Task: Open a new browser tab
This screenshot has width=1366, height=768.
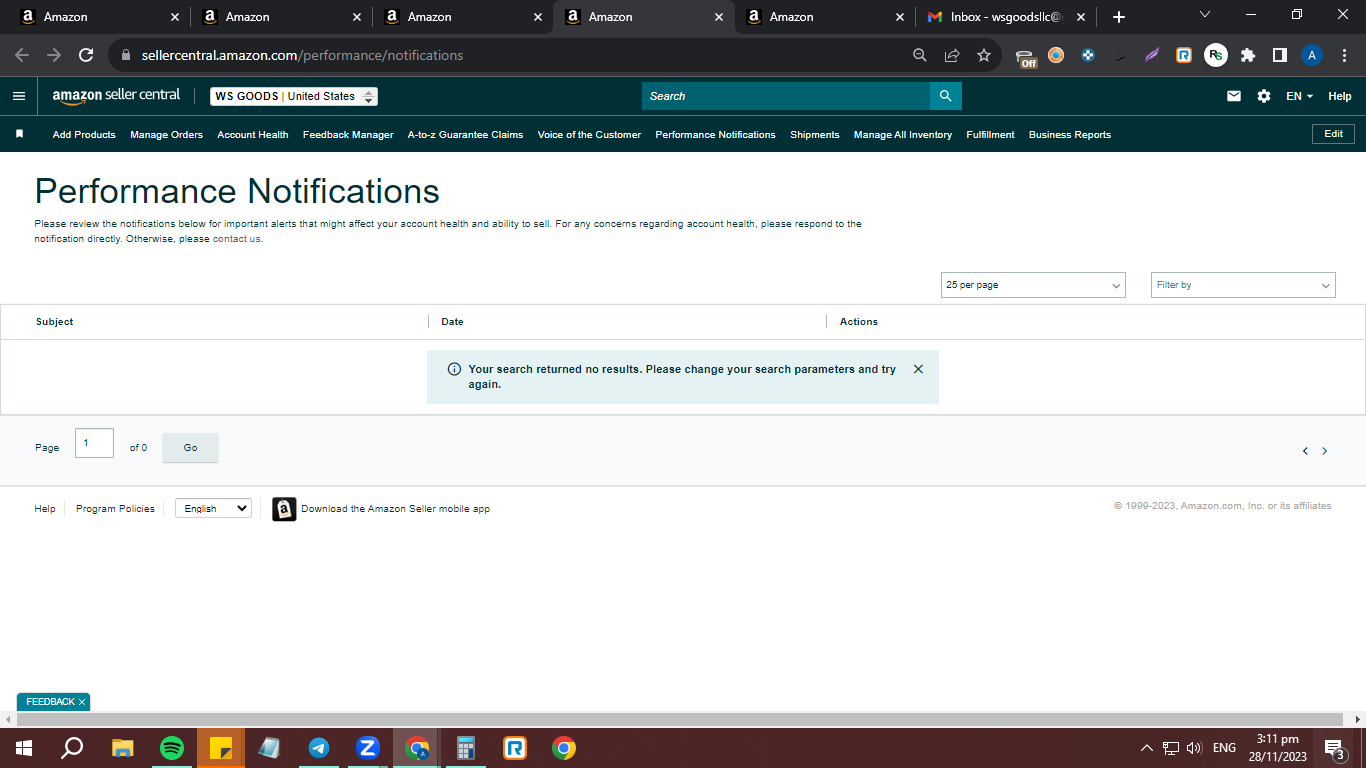Action: [x=1119, y=17]
